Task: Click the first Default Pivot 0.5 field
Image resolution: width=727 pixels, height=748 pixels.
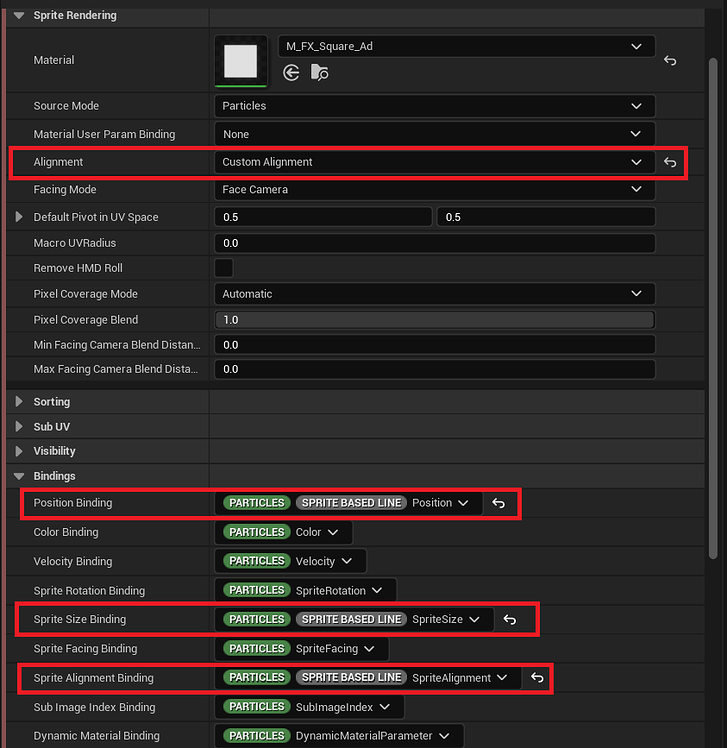Action: pyautogui.click(x=323, y=217)
